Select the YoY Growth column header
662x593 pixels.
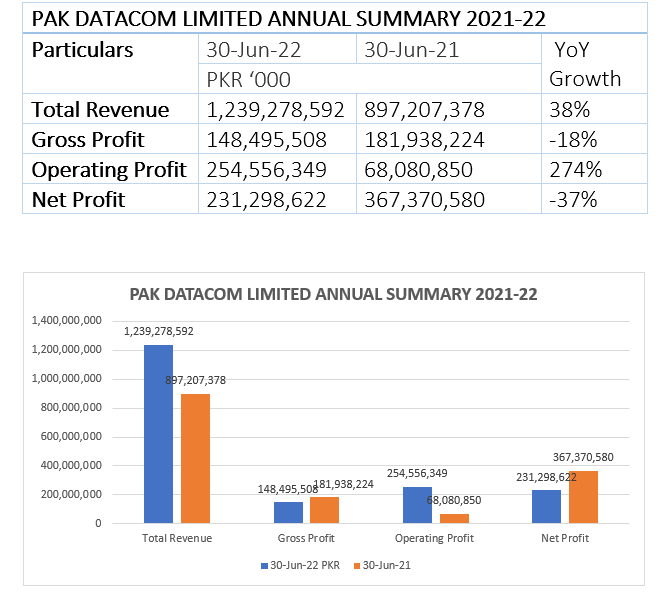pyautogui.click(x=594, y=63)
